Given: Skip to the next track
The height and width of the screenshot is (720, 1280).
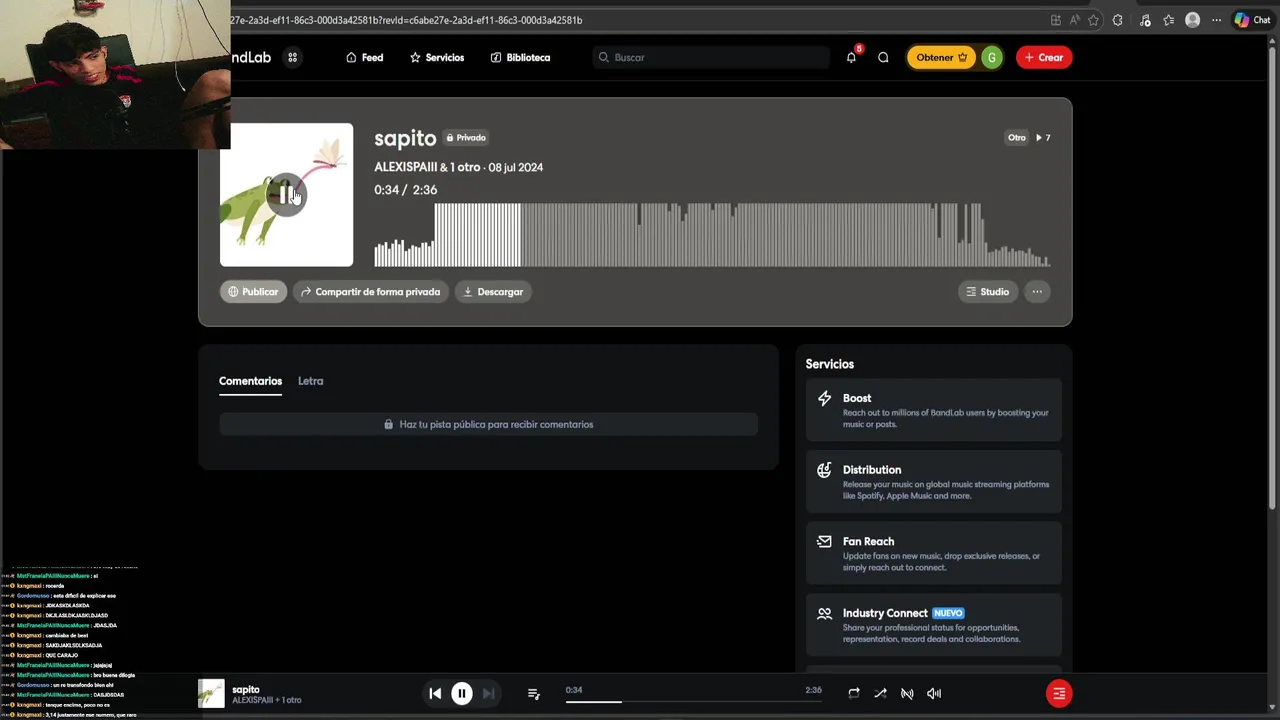Looking at the screenshot, I should coord(488,693).
